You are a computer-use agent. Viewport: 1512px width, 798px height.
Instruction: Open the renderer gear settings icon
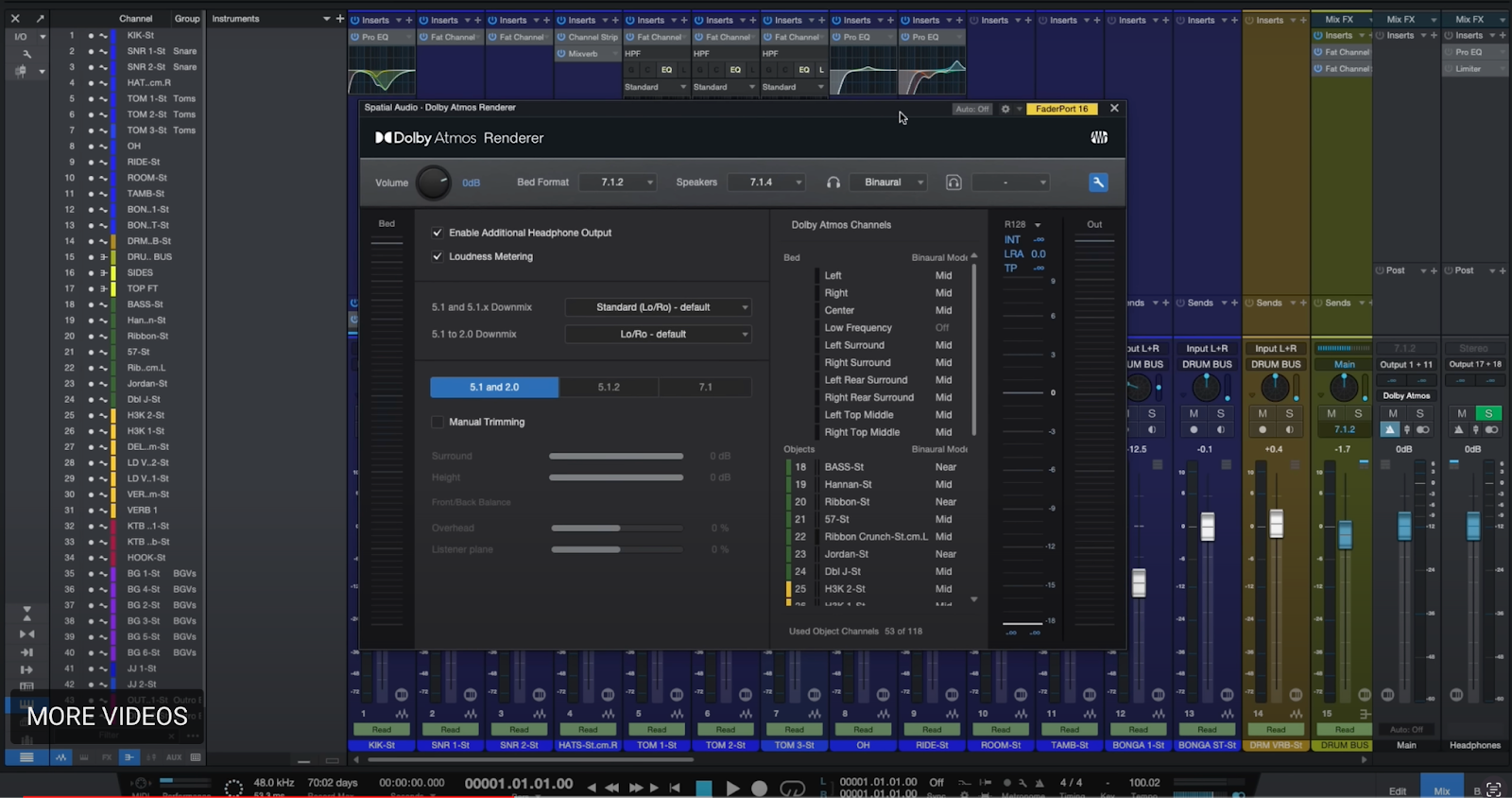(x=1005, y=109)
